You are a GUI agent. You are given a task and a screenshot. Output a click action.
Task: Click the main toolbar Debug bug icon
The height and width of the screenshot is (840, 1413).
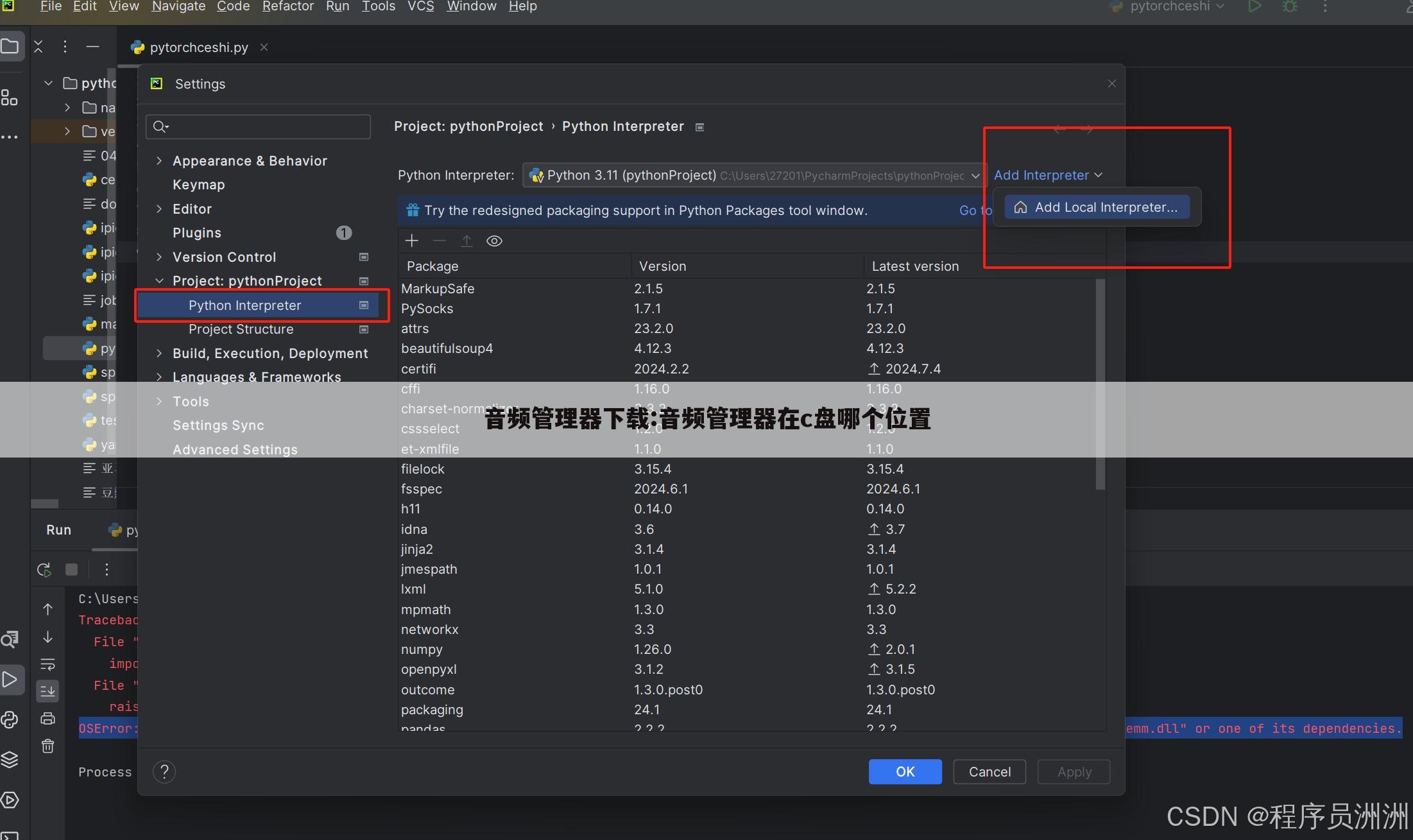(1290, 6)
